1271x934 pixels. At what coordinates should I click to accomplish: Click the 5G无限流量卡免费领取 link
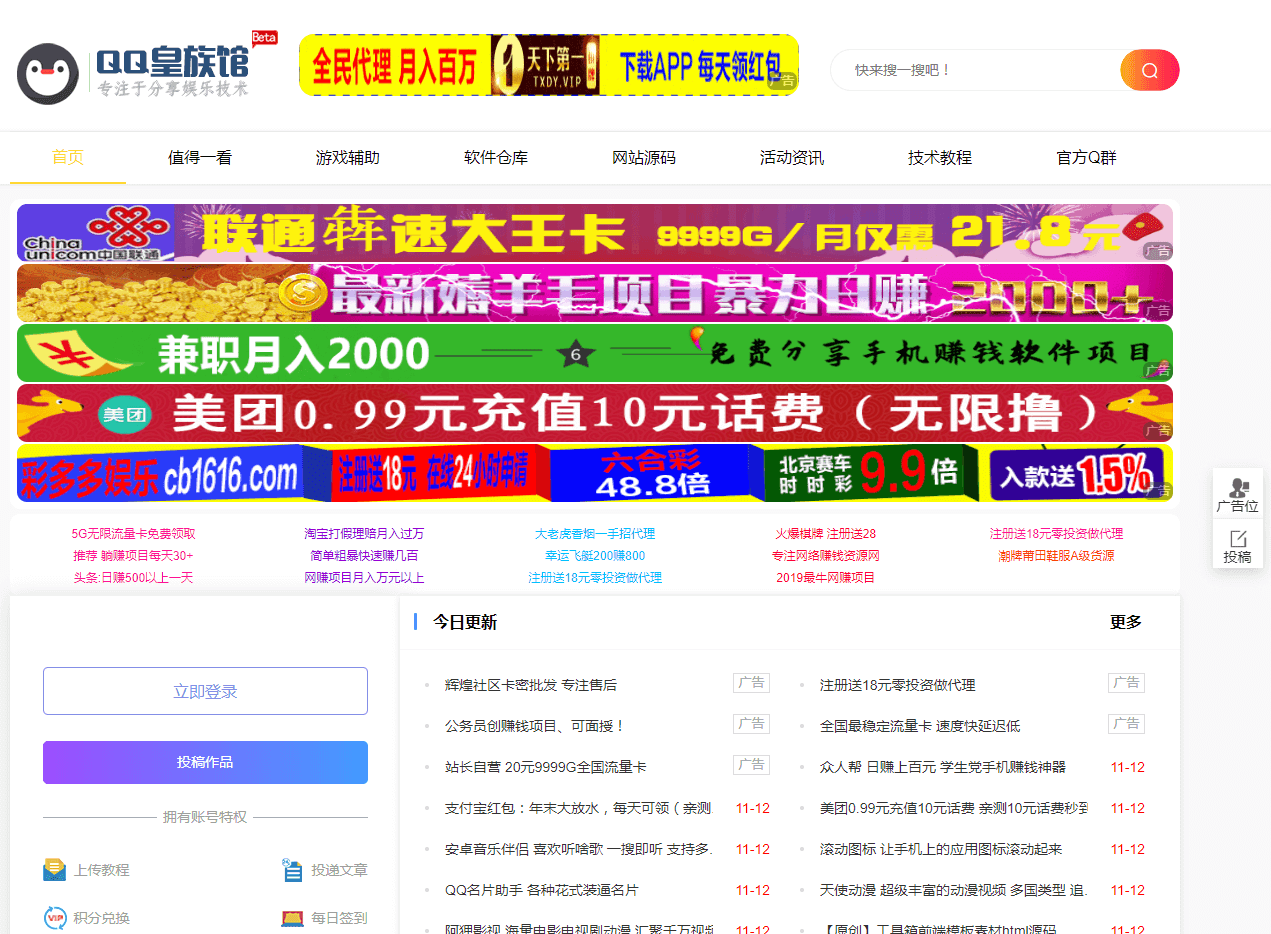tap(133, 534)
